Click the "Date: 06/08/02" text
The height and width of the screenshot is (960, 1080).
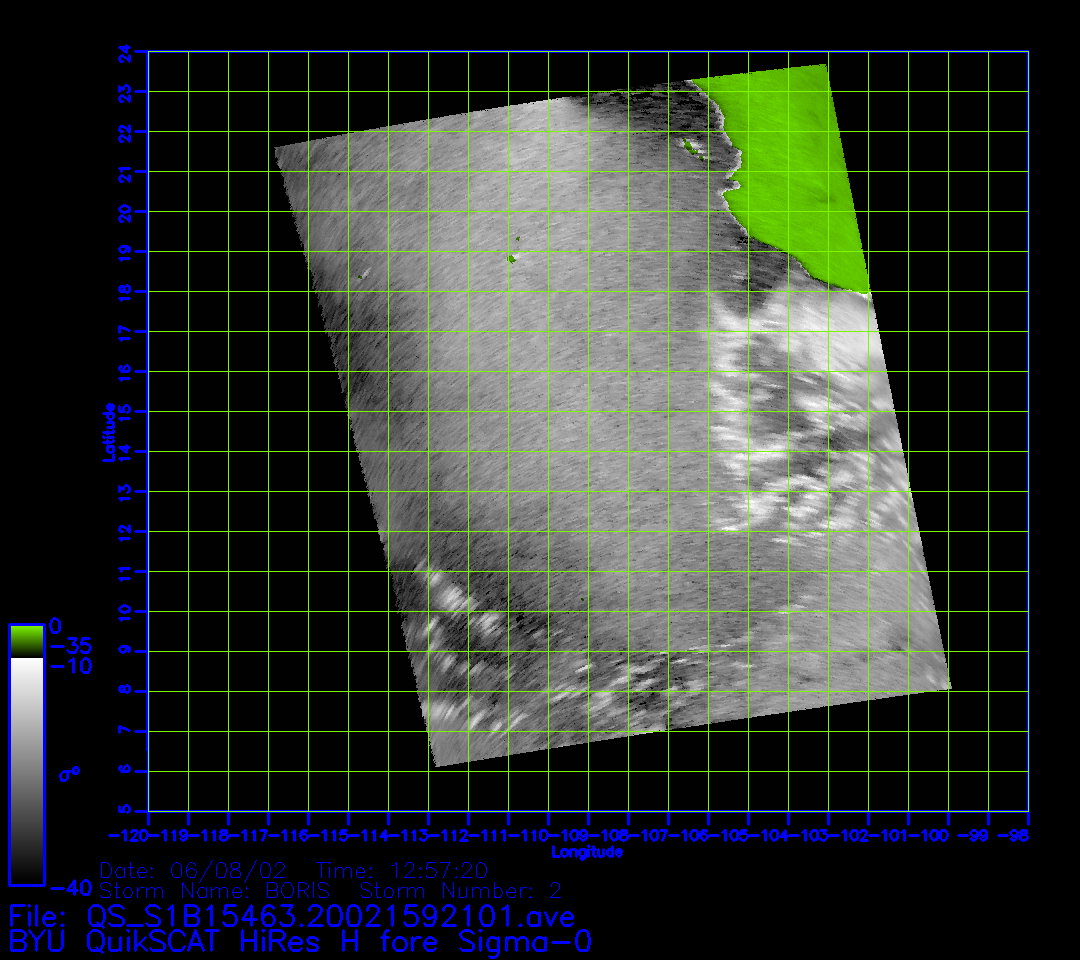pyautogui.click(x=194, y=869)
